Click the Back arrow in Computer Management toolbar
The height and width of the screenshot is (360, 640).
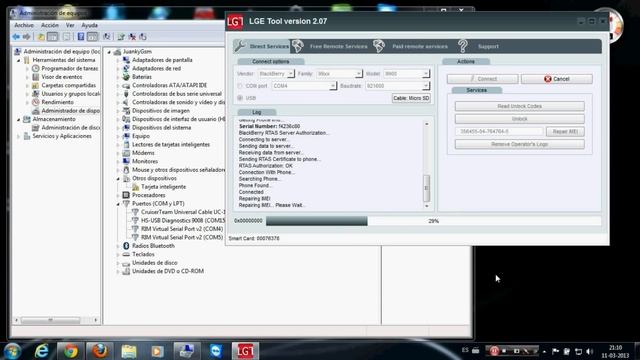pos(16,37)
